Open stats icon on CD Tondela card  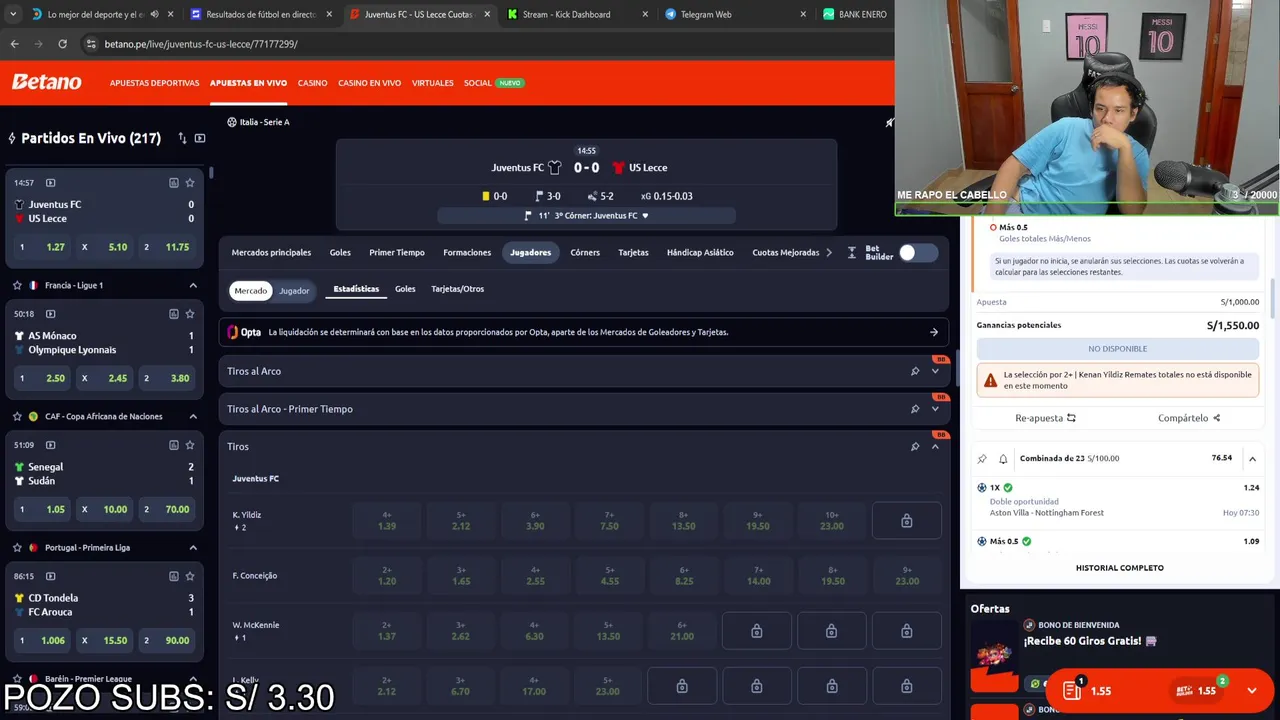(x=173, y=576)
